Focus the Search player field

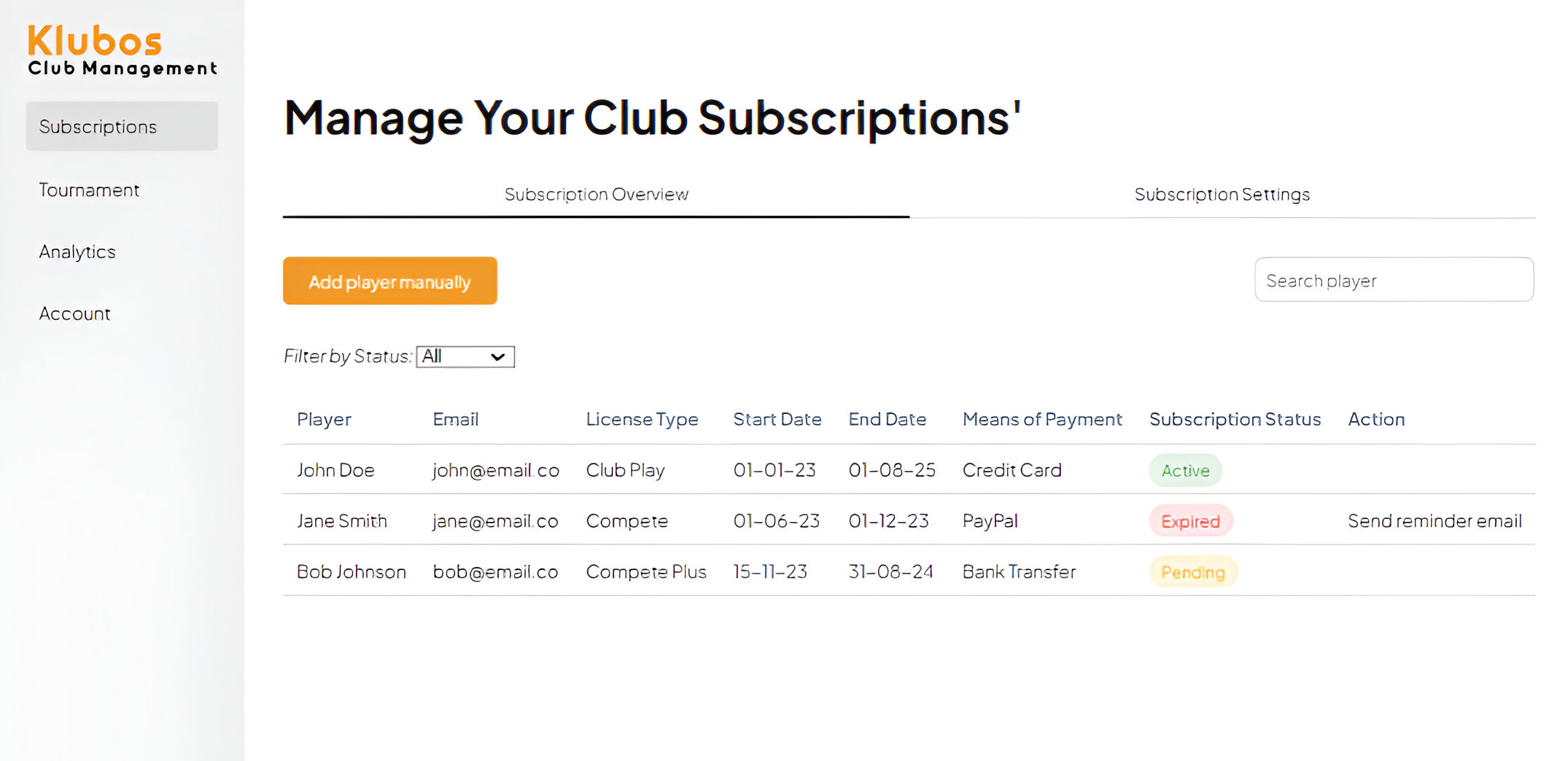point(1394,279)
